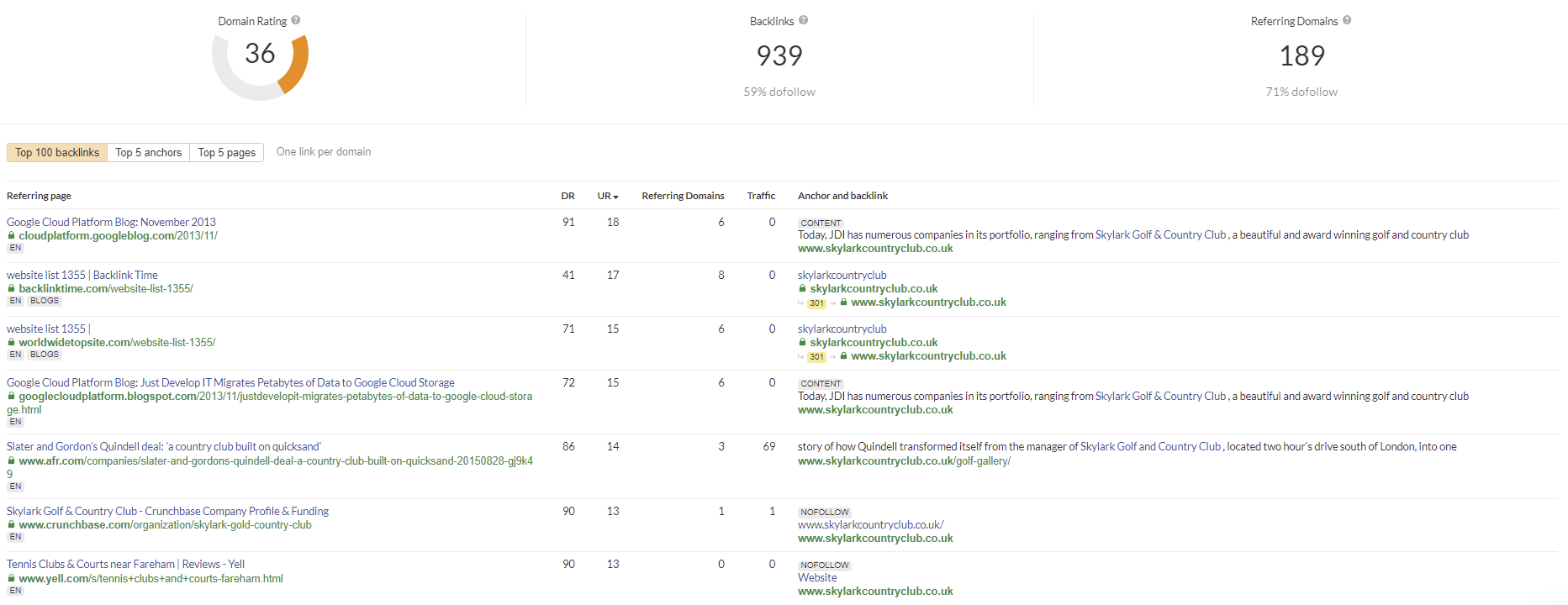Click the lock icon before worldwidetopsite.com URL
Viewport: 1568px width, 605px height.
pos(11,343)
